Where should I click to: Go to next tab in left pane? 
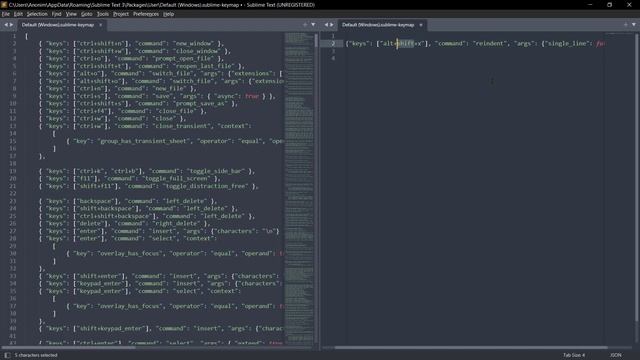click(11, 25)
